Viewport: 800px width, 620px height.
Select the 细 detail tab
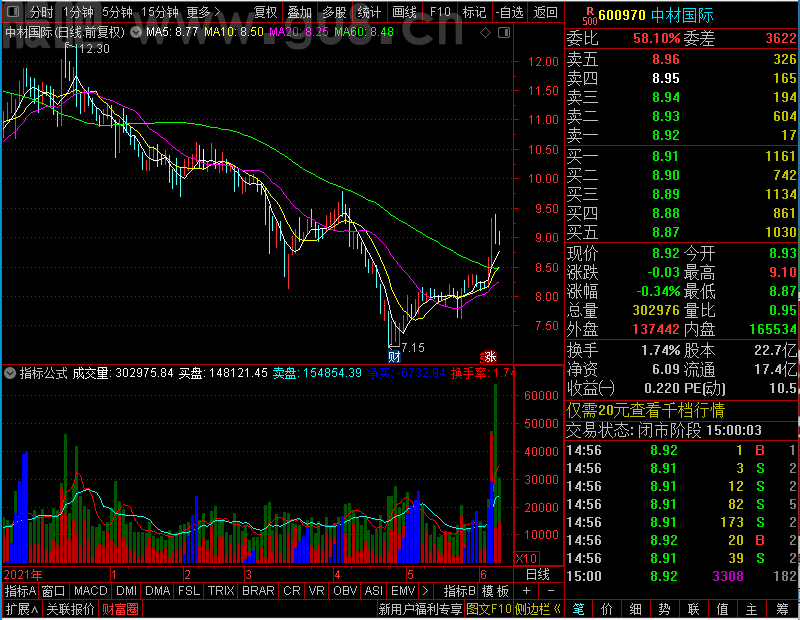[x=635, y=609]
